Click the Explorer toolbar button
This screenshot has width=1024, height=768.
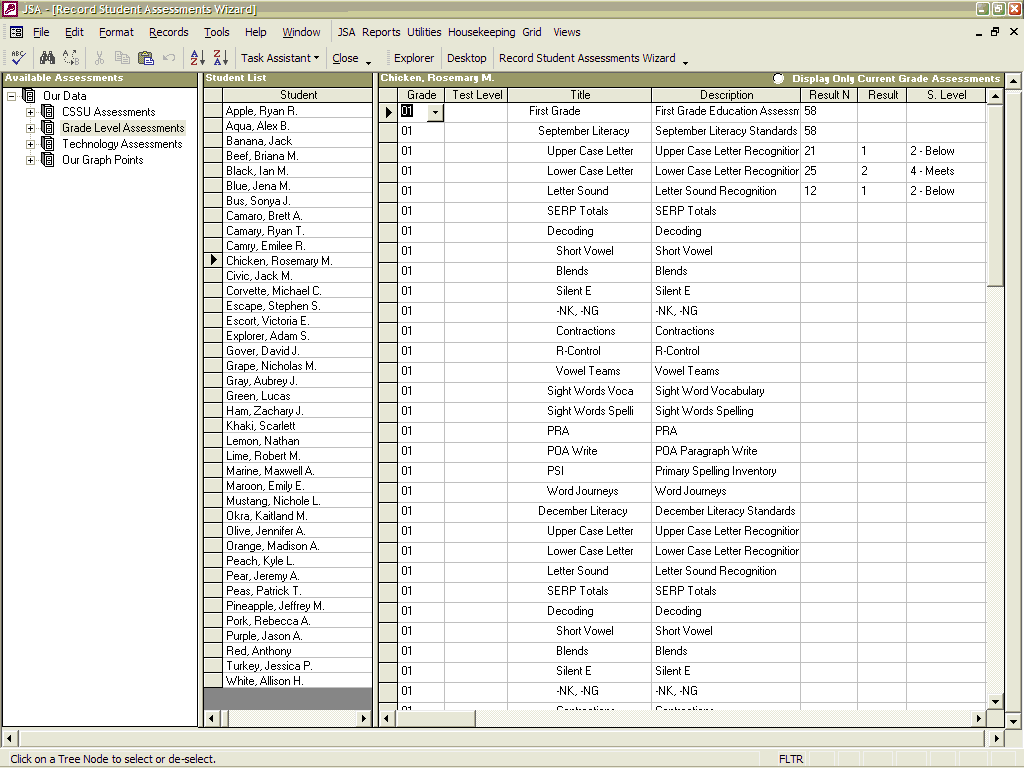pyautogui.click(x=414, y=58)
